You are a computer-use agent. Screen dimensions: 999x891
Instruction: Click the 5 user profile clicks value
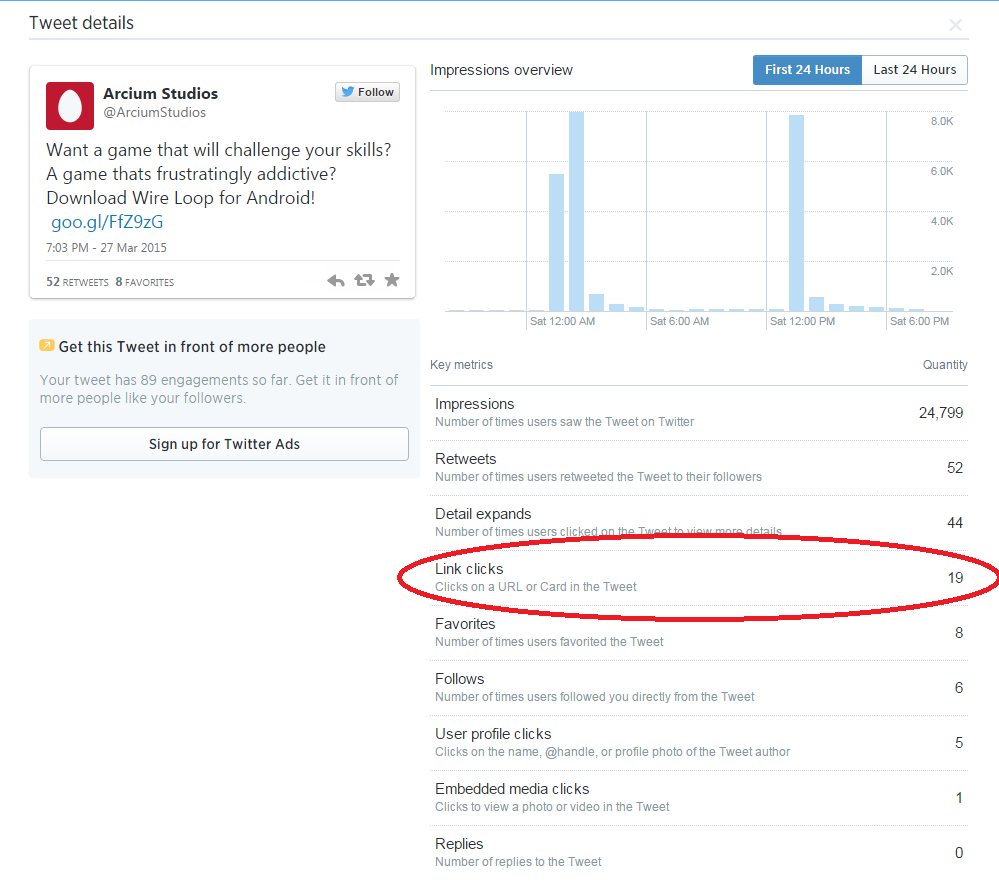click(x=959, y=742)
